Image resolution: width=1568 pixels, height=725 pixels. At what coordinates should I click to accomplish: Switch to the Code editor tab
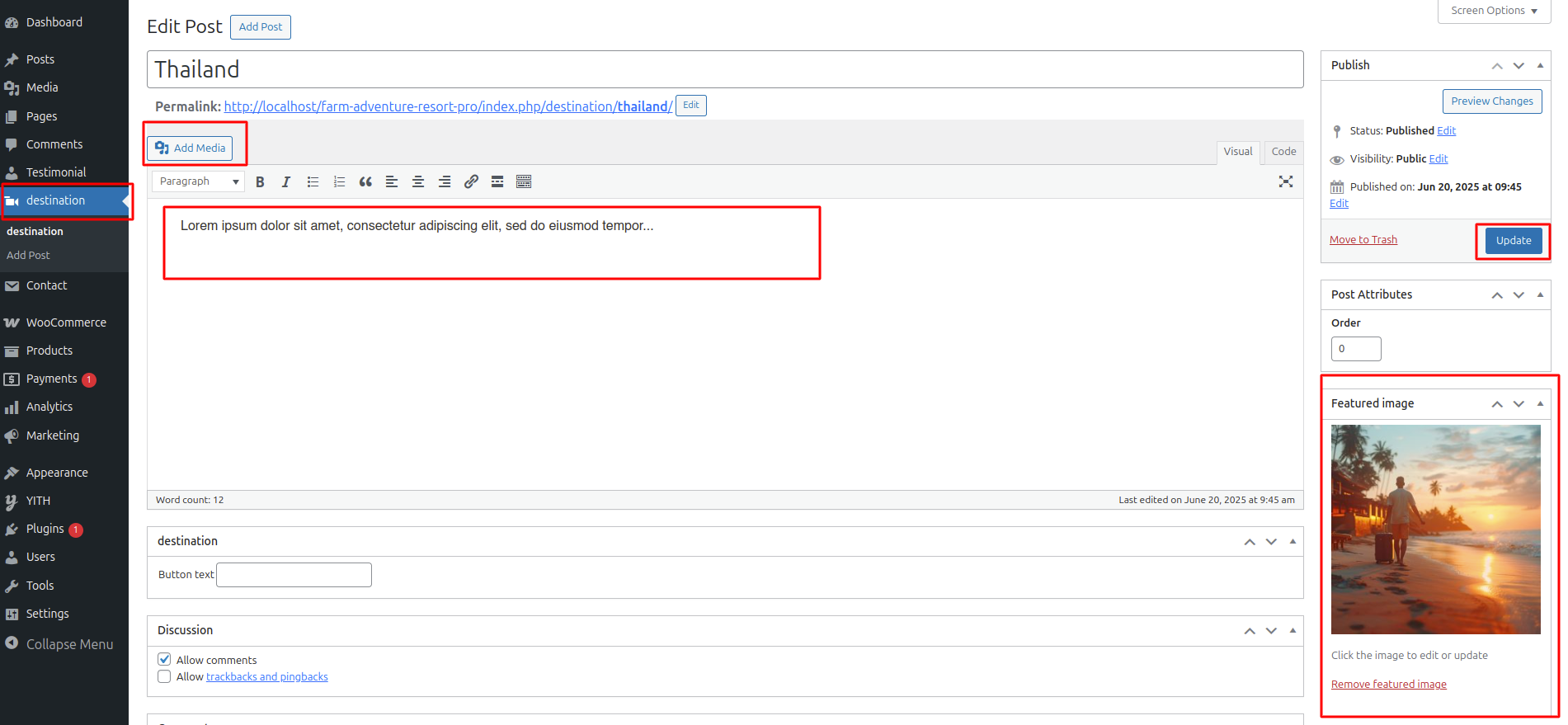pos(1283,152)
